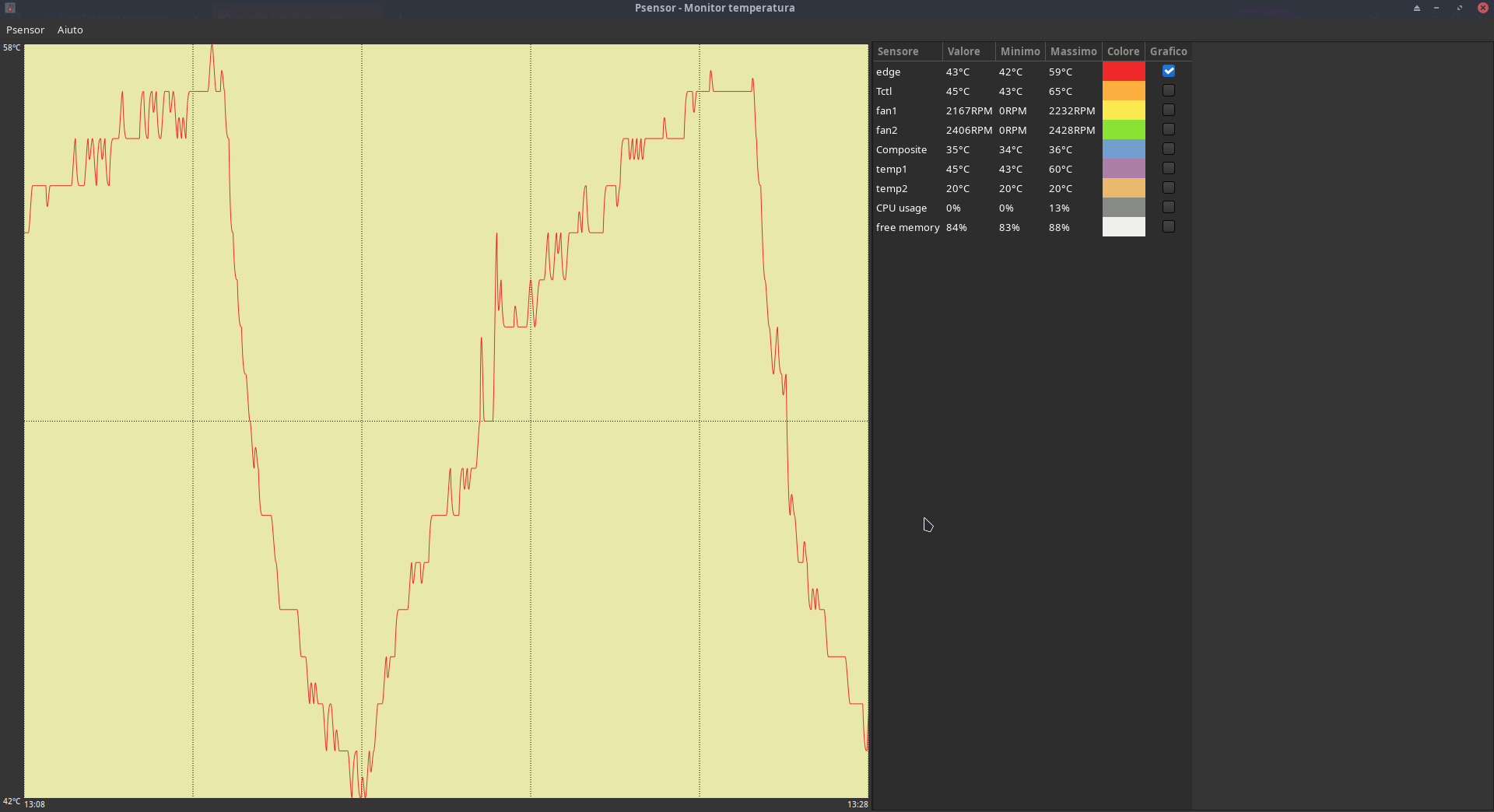Select the Tctl sensor name
This screenshot has height=812, width=1494.
point(884,91)
